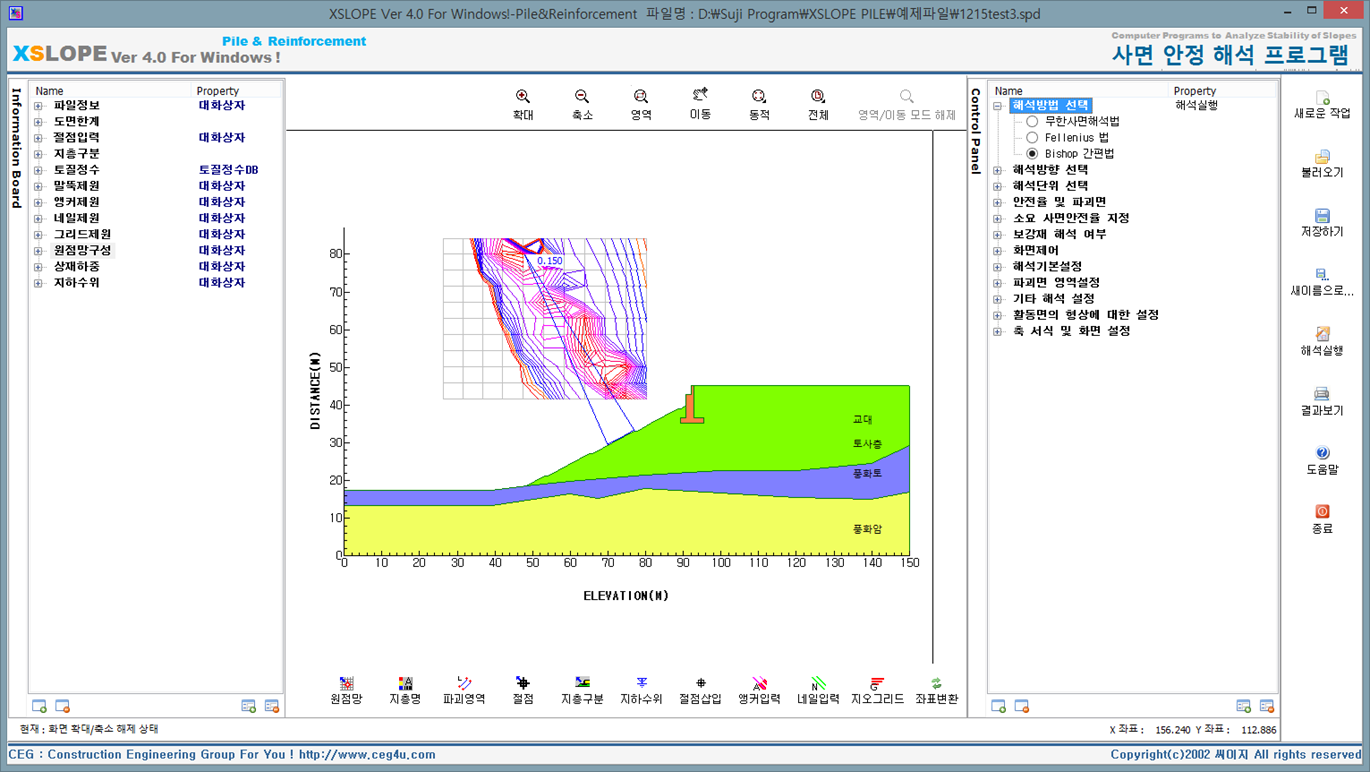Click the 네일입력 nail input tool
Viewport: 1370px width, 772px height.
818,690
